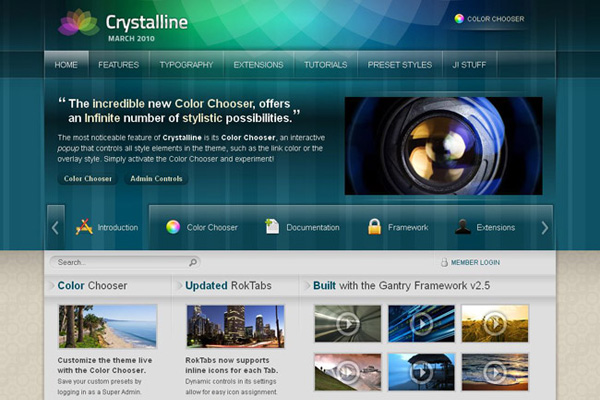This screenshot has height=400, width=600.
Task: Click the Framework padlock icon
Action: [x=374, y=226]
